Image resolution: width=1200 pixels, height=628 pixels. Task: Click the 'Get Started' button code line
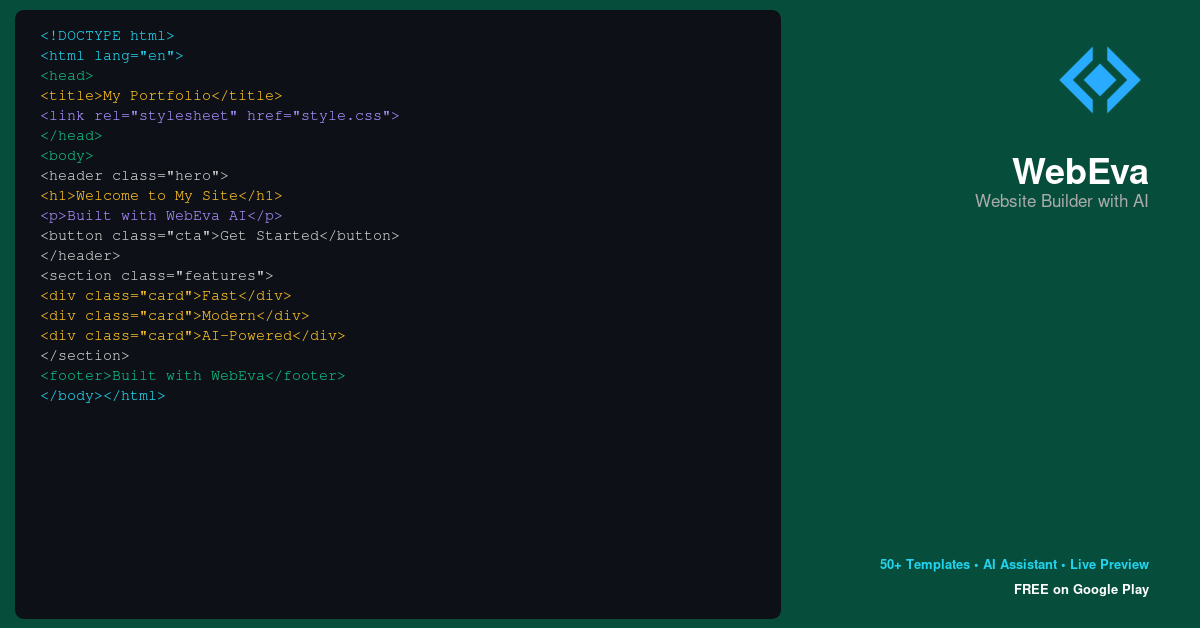220,236
